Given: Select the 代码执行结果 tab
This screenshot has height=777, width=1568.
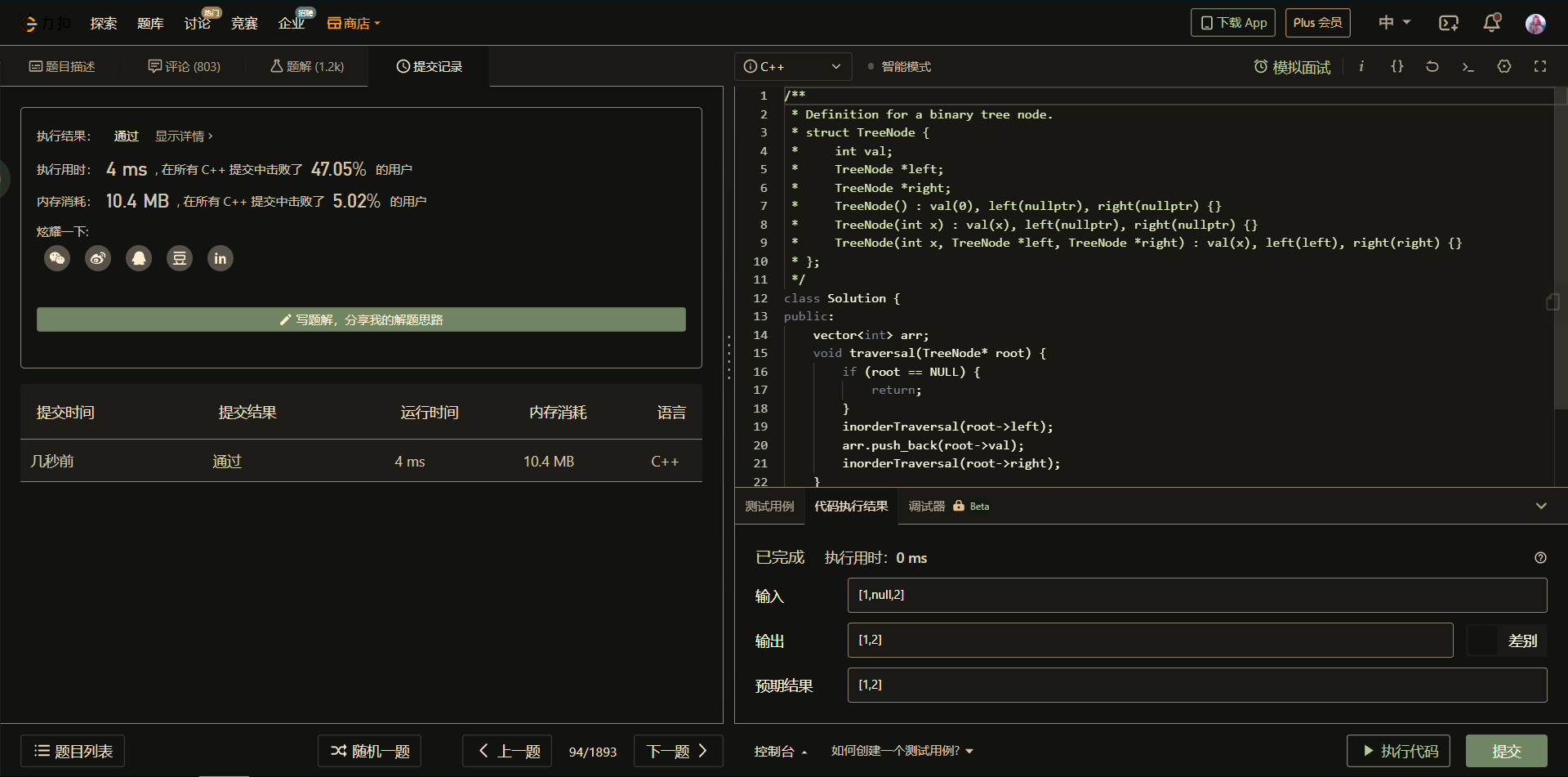Looking at the screenshot, I should click(x=851, y=507).
